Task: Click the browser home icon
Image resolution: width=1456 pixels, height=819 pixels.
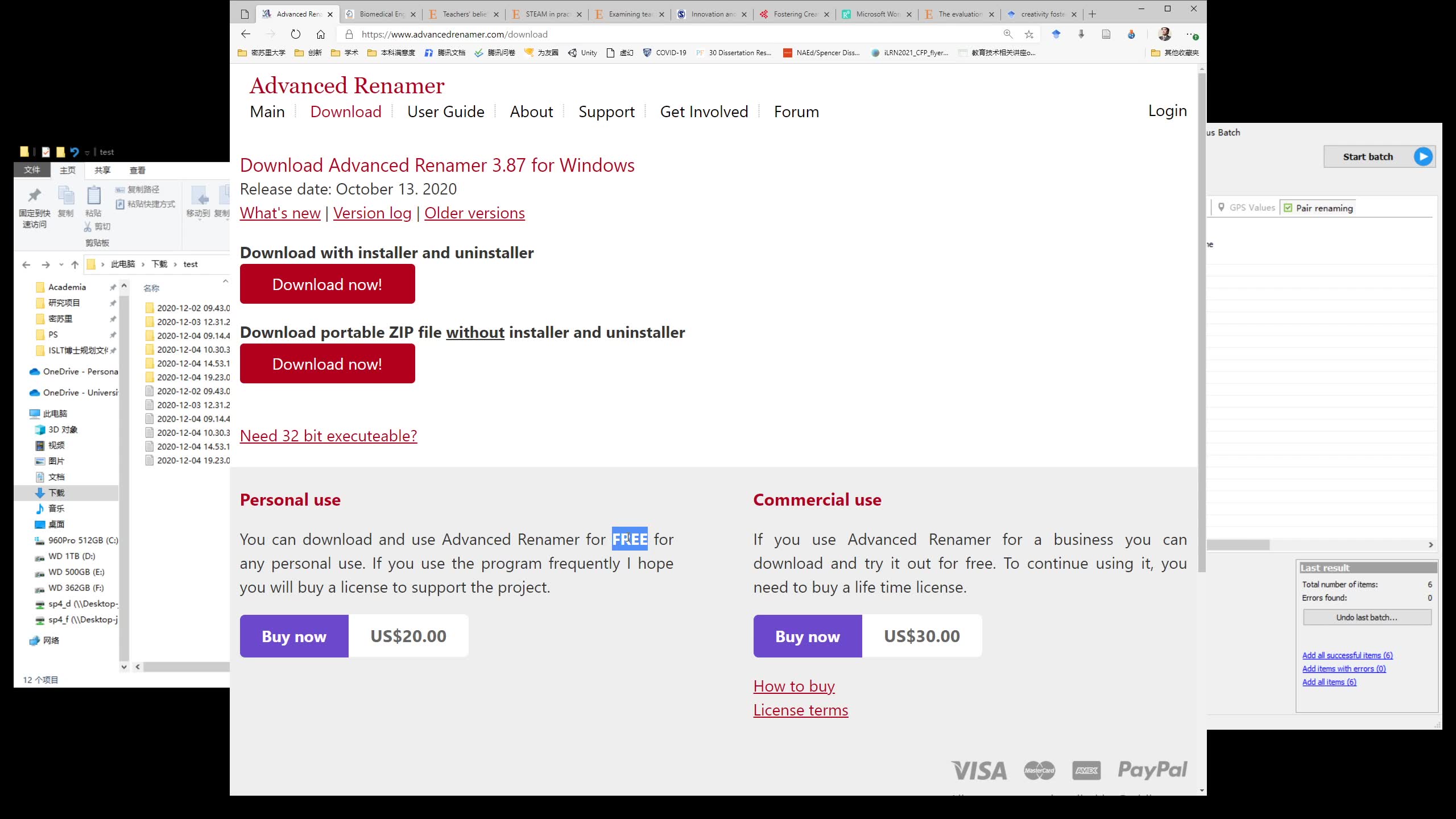Action: pyautogui.click(x=321, y=34)
